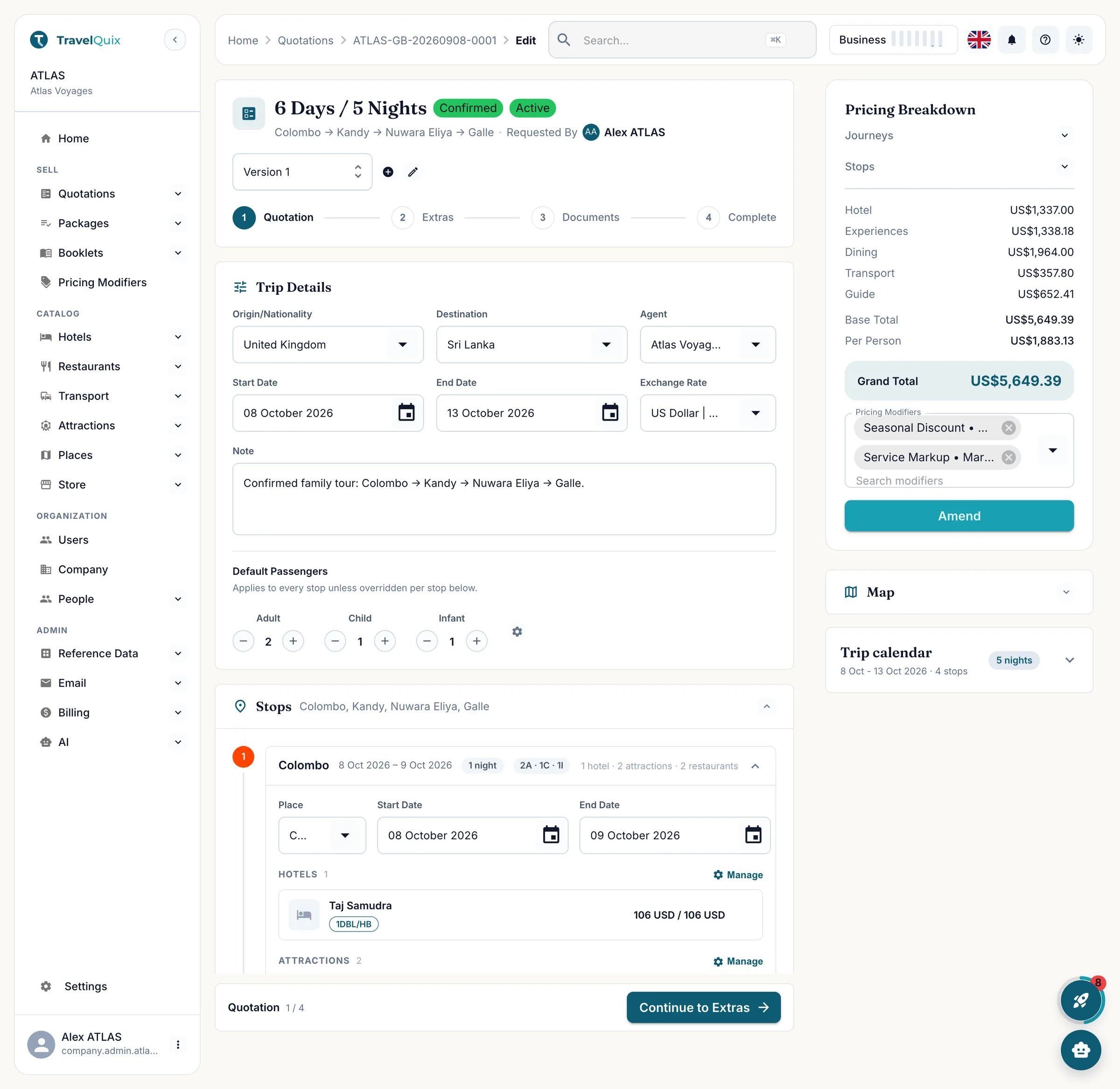Open Origin/Nationality dropdown United Kingdom
The height and width of the screenshot is (1089, 1120).
tap(328, 344)
